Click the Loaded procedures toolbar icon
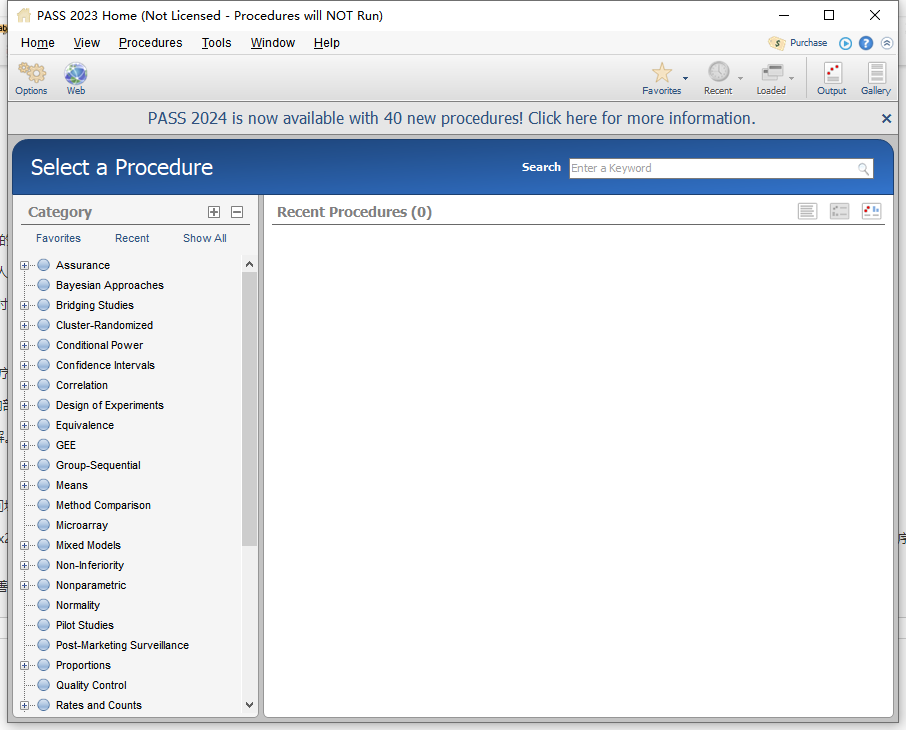The height and width of the screenshot is (730, 906). click(x=772, y=73)
